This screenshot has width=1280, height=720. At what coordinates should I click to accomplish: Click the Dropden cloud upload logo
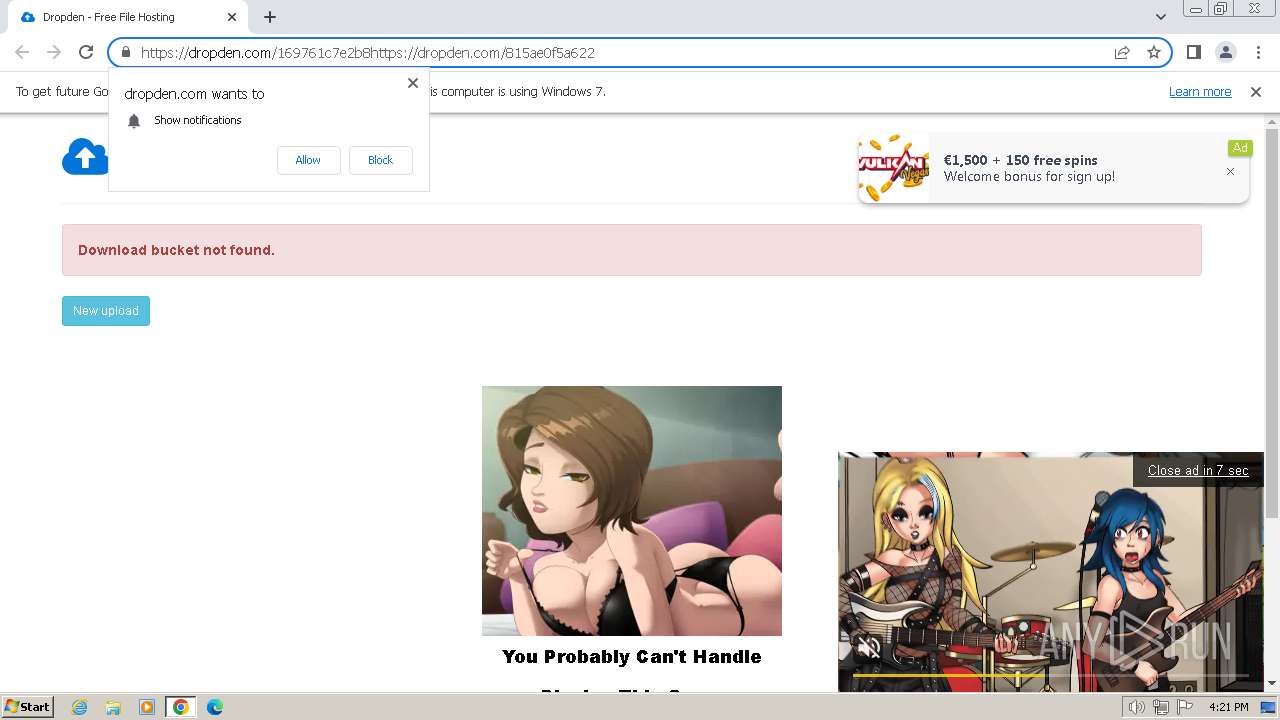coord(85,157)
